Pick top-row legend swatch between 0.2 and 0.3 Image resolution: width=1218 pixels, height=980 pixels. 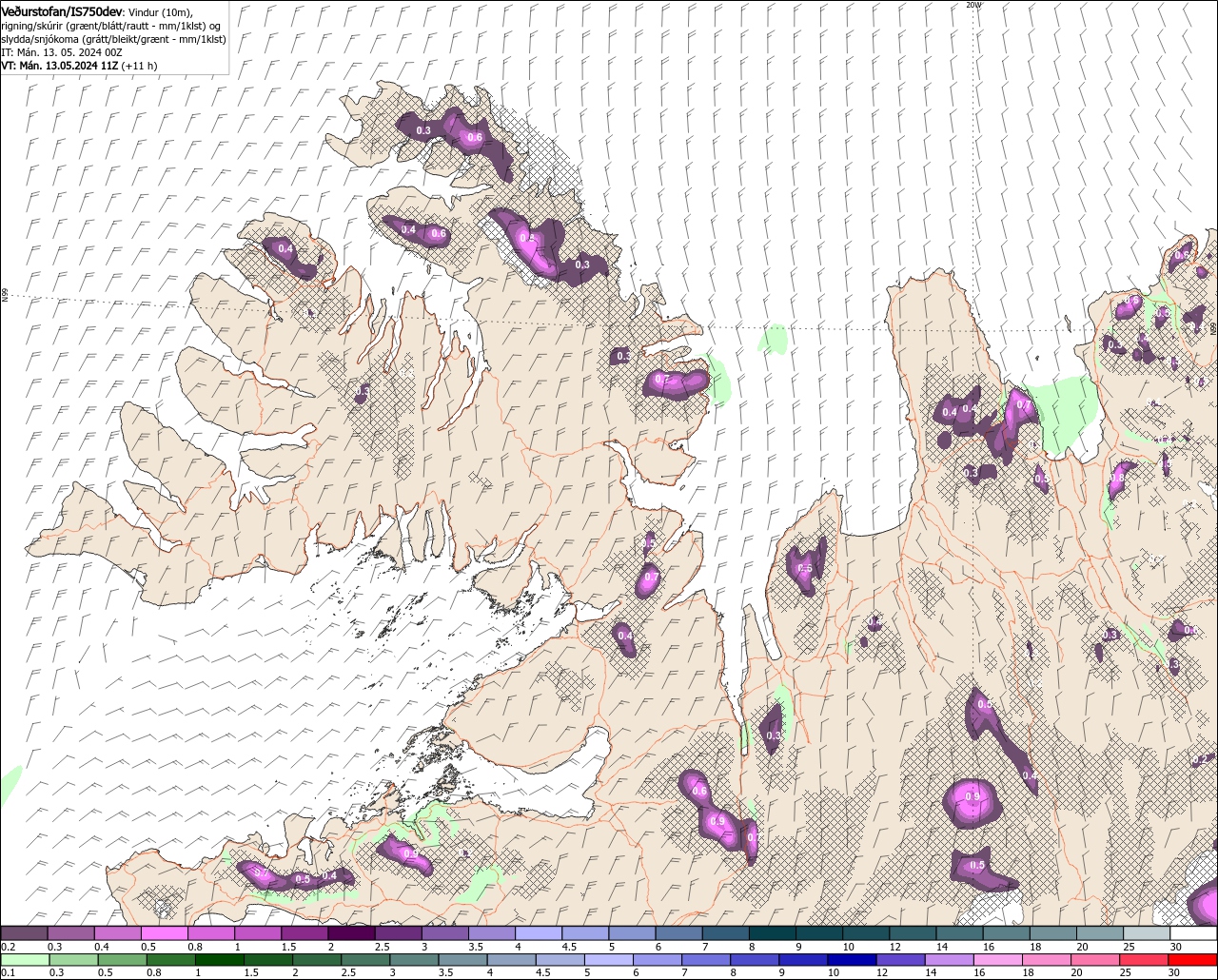(24, 933)
